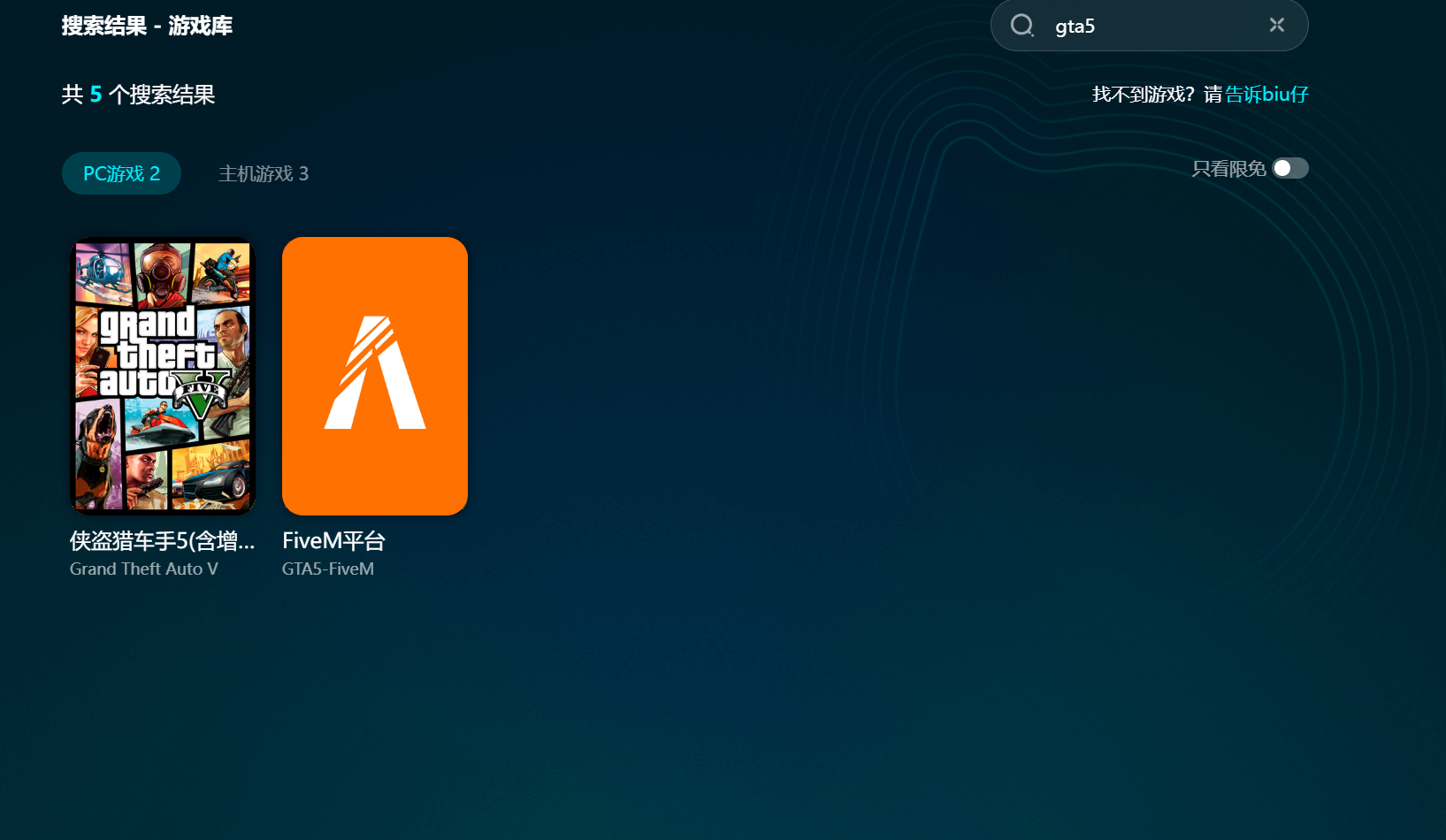Screen dimensions: 1446x840
Task: Click the Grand Theft Auto V subtitle
Action: coord(144,569)
